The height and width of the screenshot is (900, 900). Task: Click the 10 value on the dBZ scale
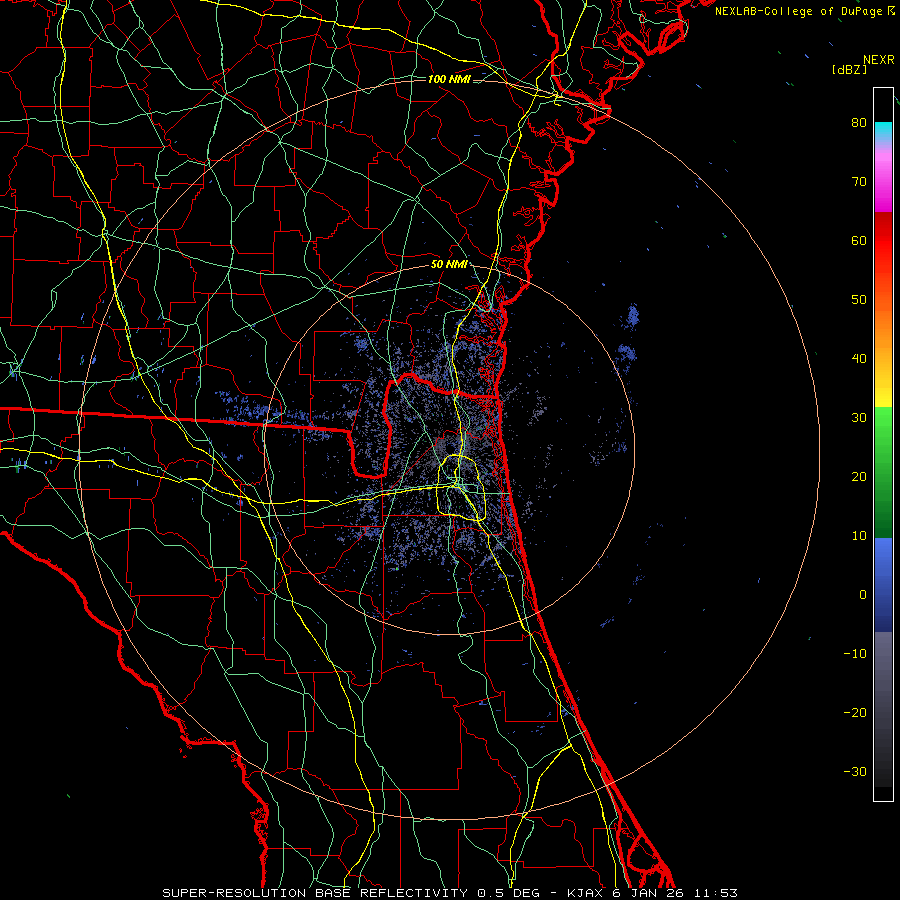coord(859,536)
